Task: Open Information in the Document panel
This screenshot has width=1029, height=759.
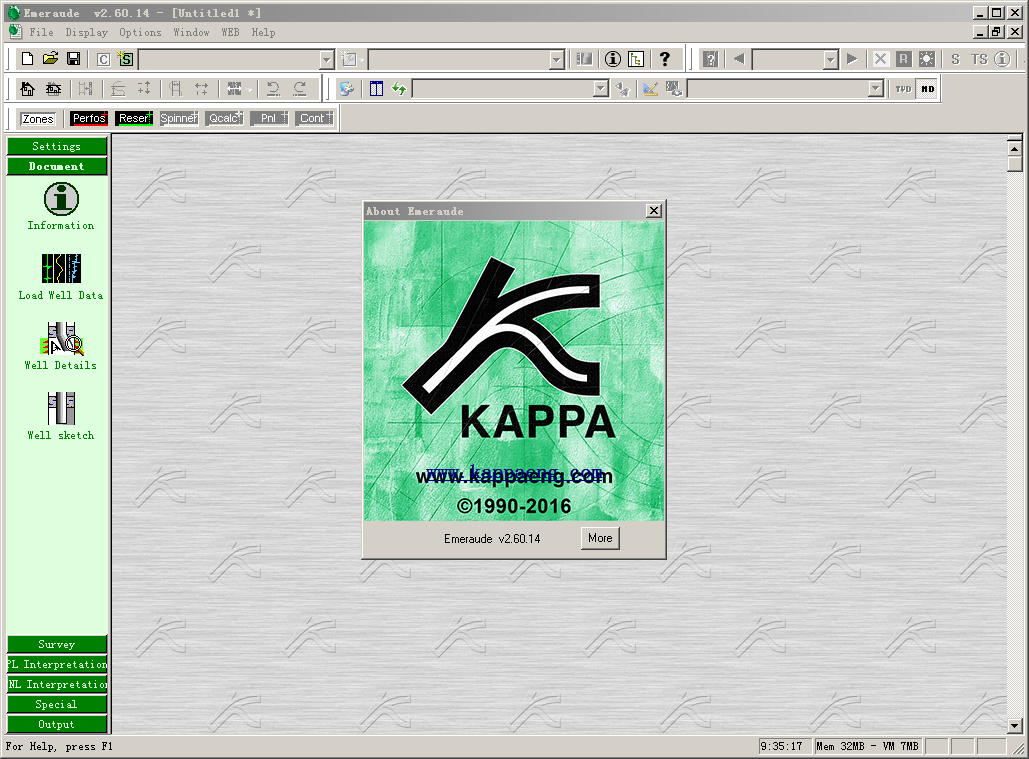Action: point(61,207)
